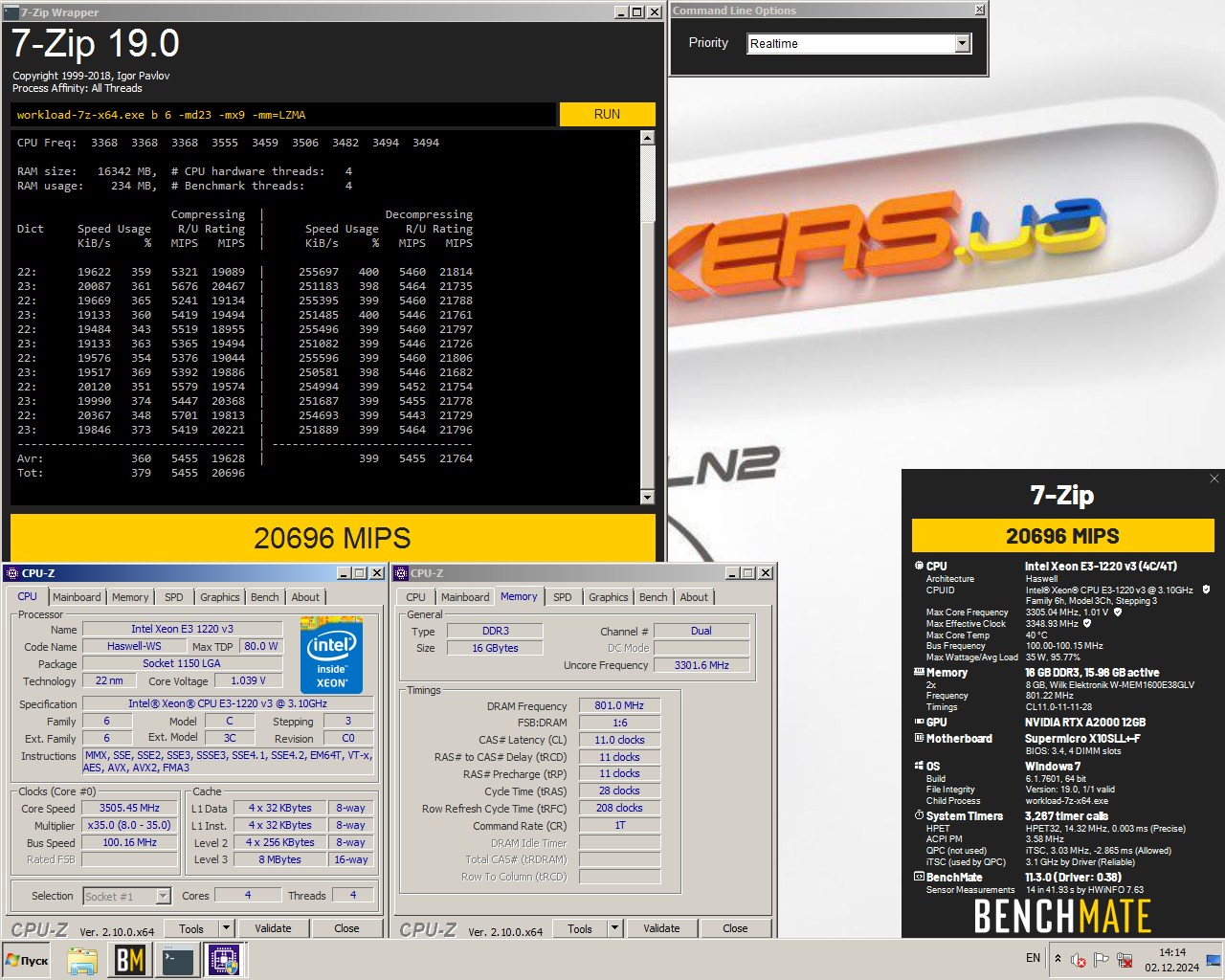Viewport: 1225px width, 980px height.
Task: Click the CPU-Z chip icon on taskbar
Action: [225, 960]
